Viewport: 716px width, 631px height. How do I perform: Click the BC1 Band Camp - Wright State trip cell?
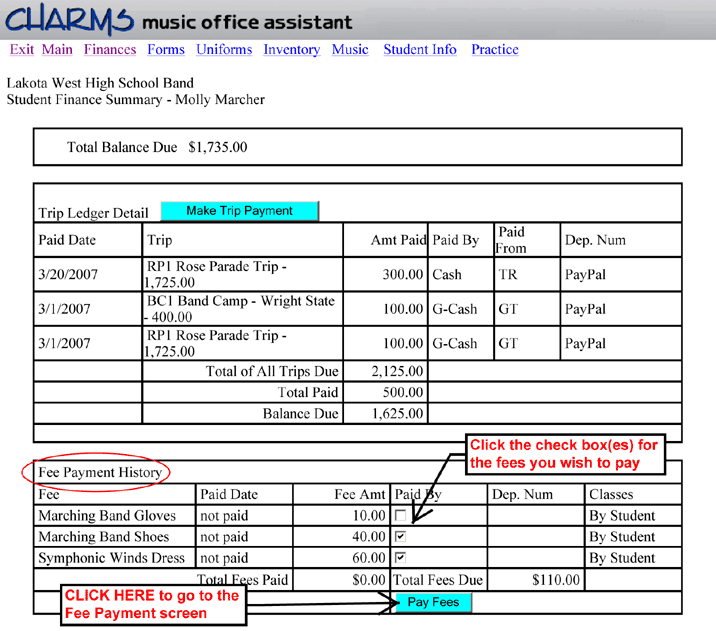(241, 309)
